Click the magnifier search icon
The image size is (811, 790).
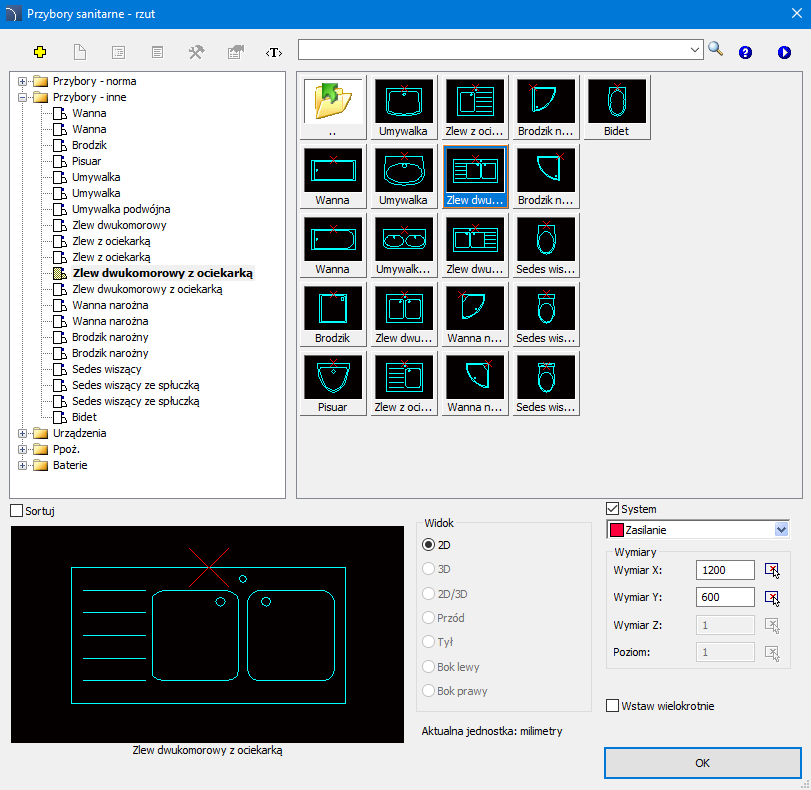[x=716, y=50]
